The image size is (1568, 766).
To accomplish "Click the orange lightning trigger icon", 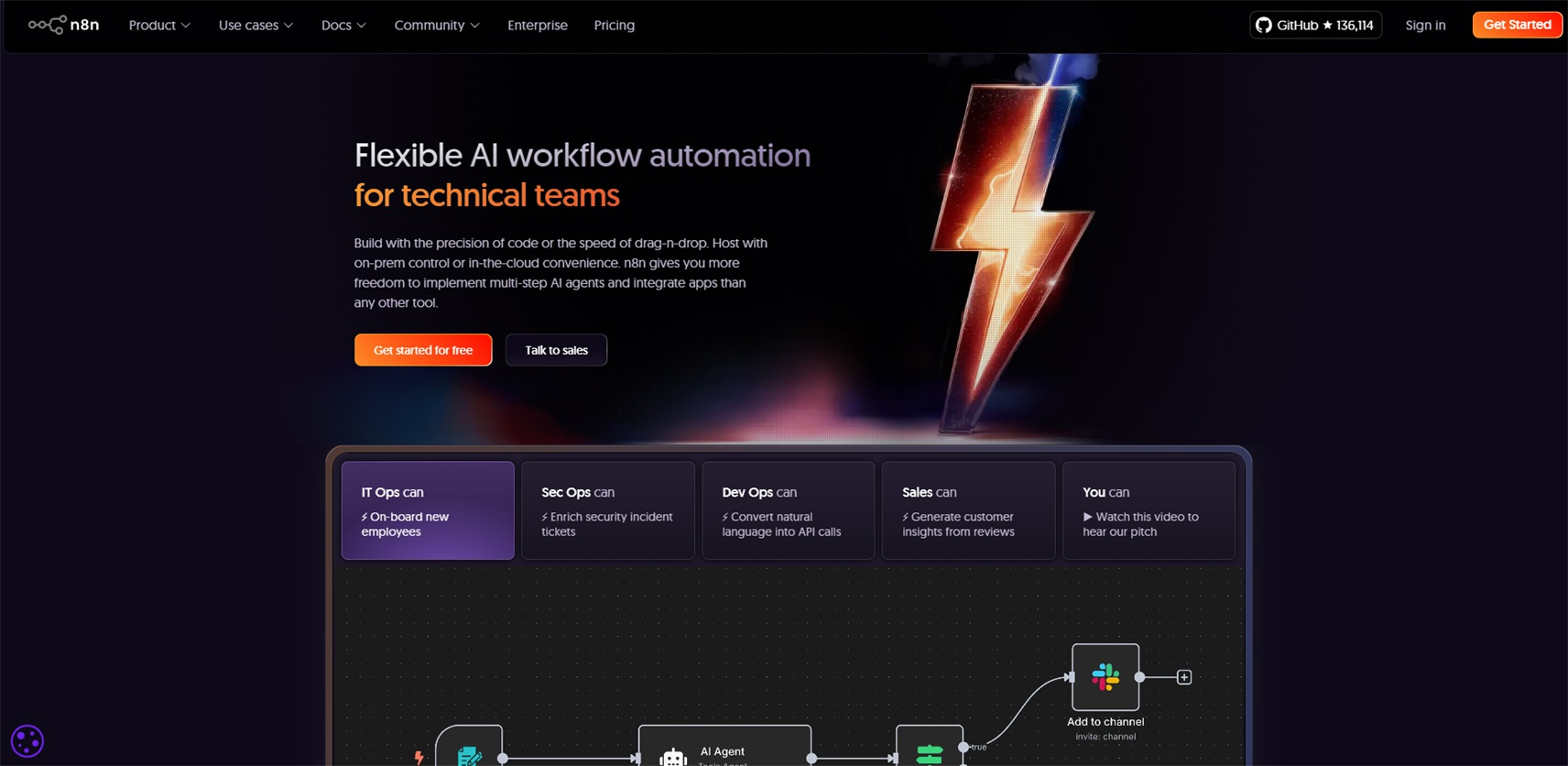I will [x=419, y=757].
